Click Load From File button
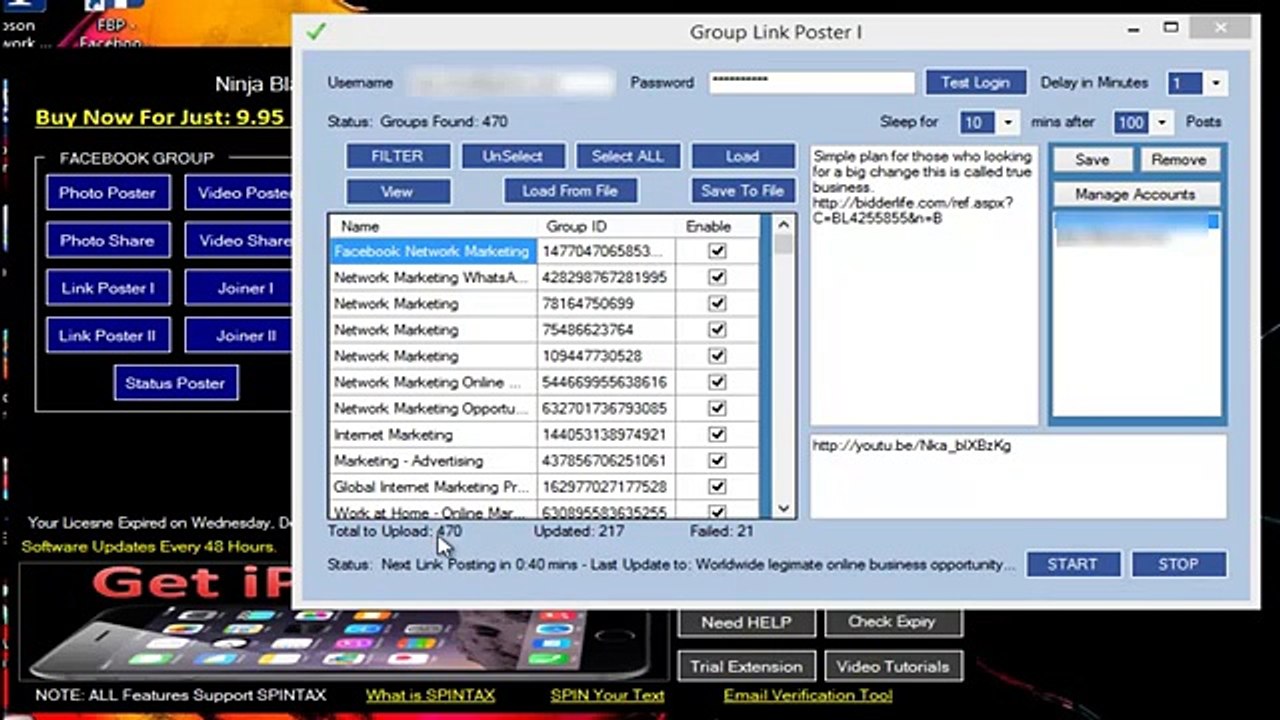This screenshot has width=1280, height=720. click(570, 191)
